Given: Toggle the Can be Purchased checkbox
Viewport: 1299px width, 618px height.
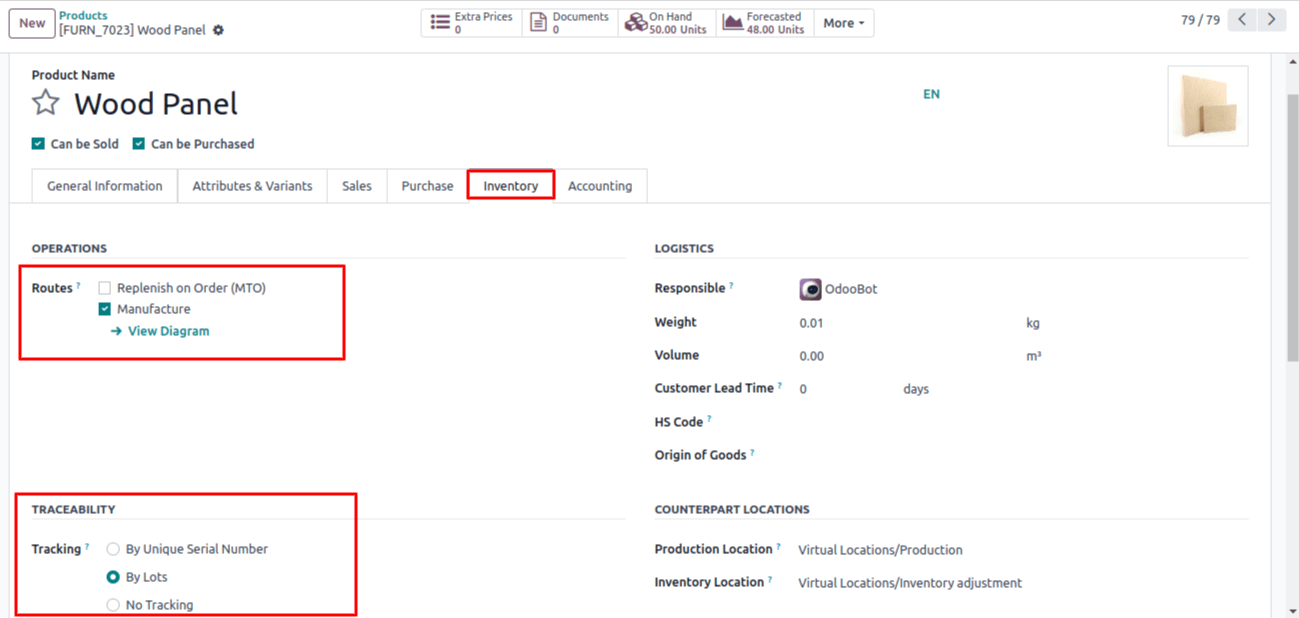Looking at the screenshot, I should point(139,144).
